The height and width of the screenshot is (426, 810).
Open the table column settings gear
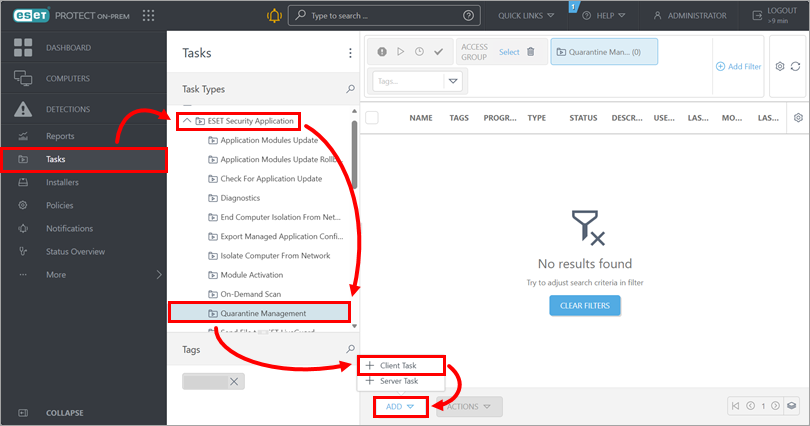pos(798,118)
